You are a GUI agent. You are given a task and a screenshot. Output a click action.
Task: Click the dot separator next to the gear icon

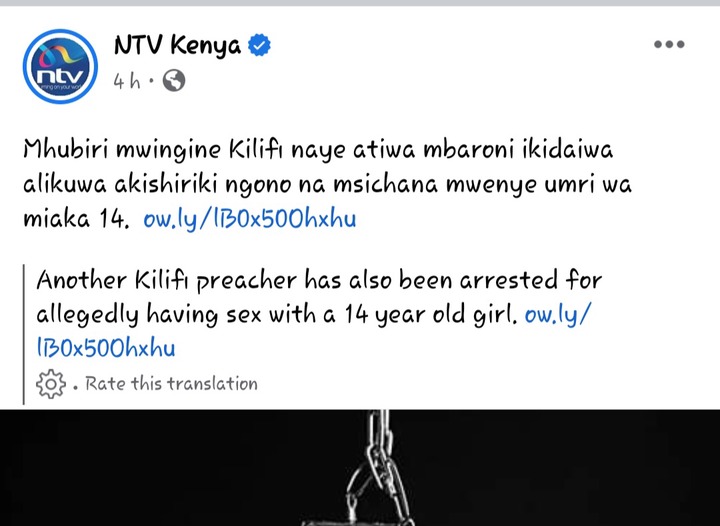coord(75,386)
